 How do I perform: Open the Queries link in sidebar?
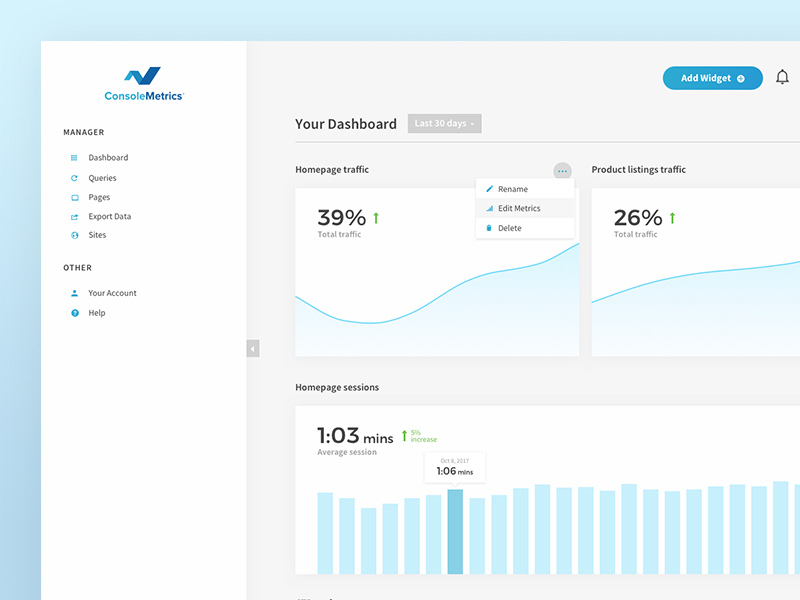pyautogui.click(x=102, y=178)
